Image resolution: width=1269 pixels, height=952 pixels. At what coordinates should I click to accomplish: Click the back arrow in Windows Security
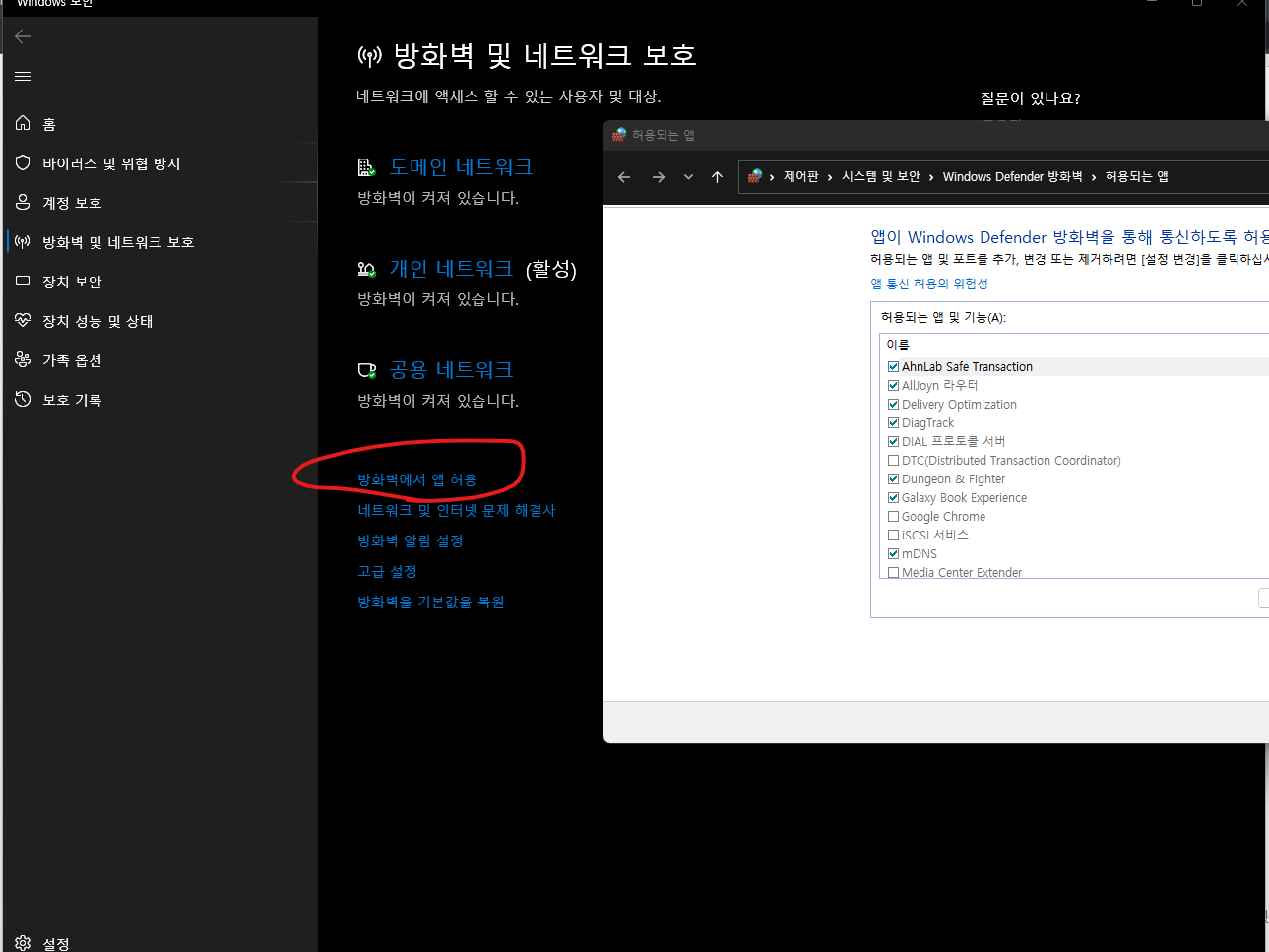[x=23, y=36]
